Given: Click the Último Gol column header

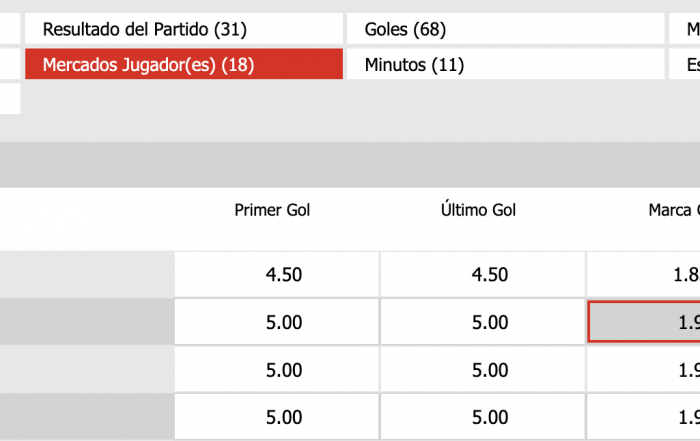Looking at the screenshot, I should [479, 210].
